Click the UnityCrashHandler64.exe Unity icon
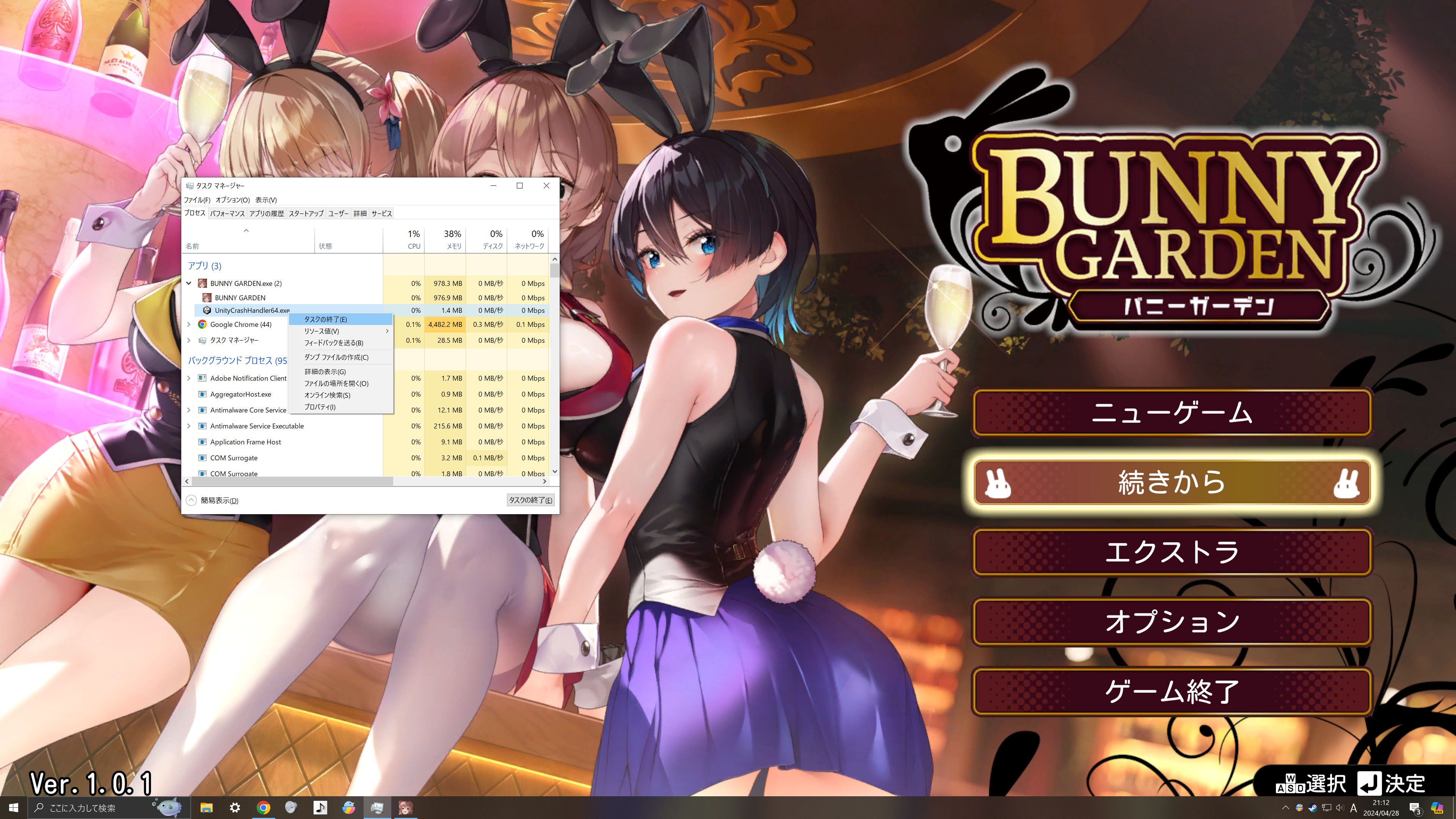Image resolution: width=1456 pixels, height=819 pixels. pyautogui.click(x=207, y=310)
